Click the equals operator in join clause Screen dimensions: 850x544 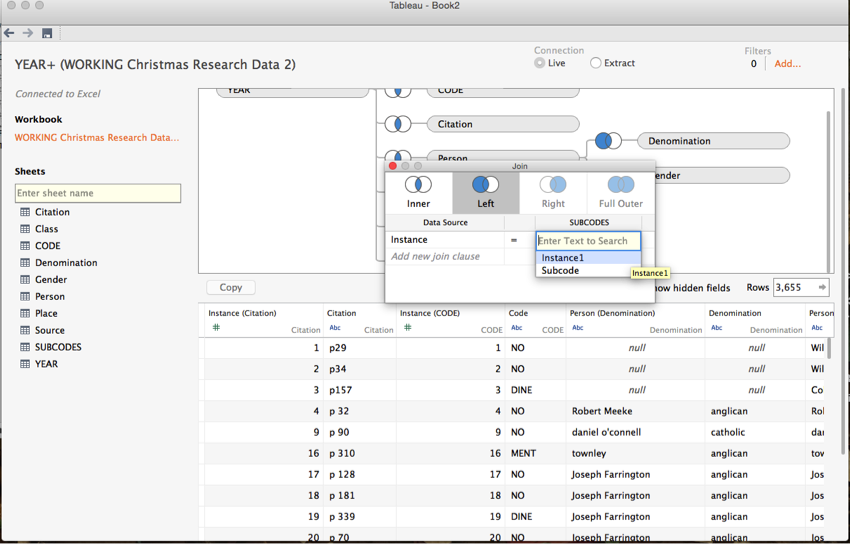[514, 239]
